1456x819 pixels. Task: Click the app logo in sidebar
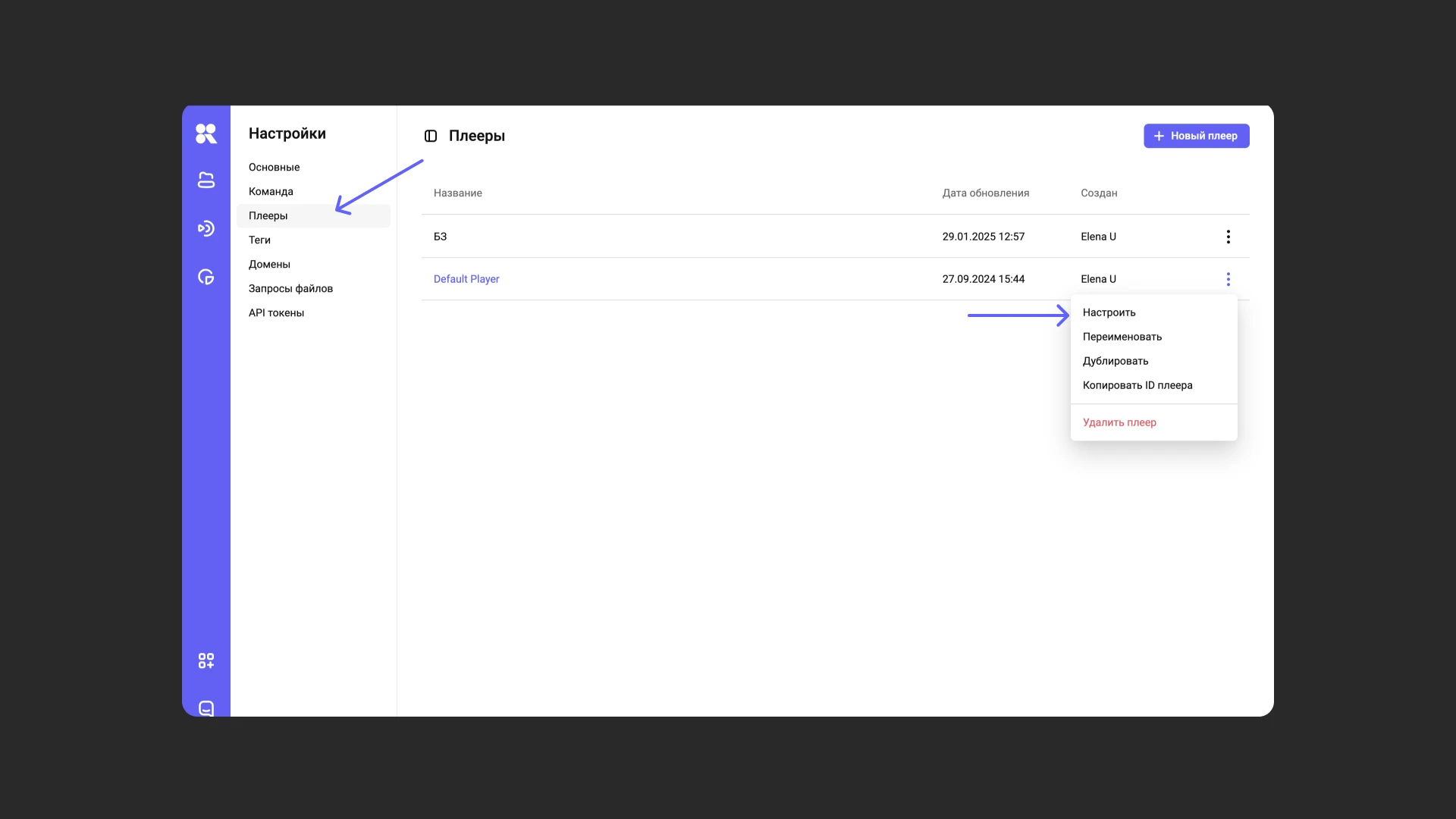pyautogui.click(x=206, y=133)
